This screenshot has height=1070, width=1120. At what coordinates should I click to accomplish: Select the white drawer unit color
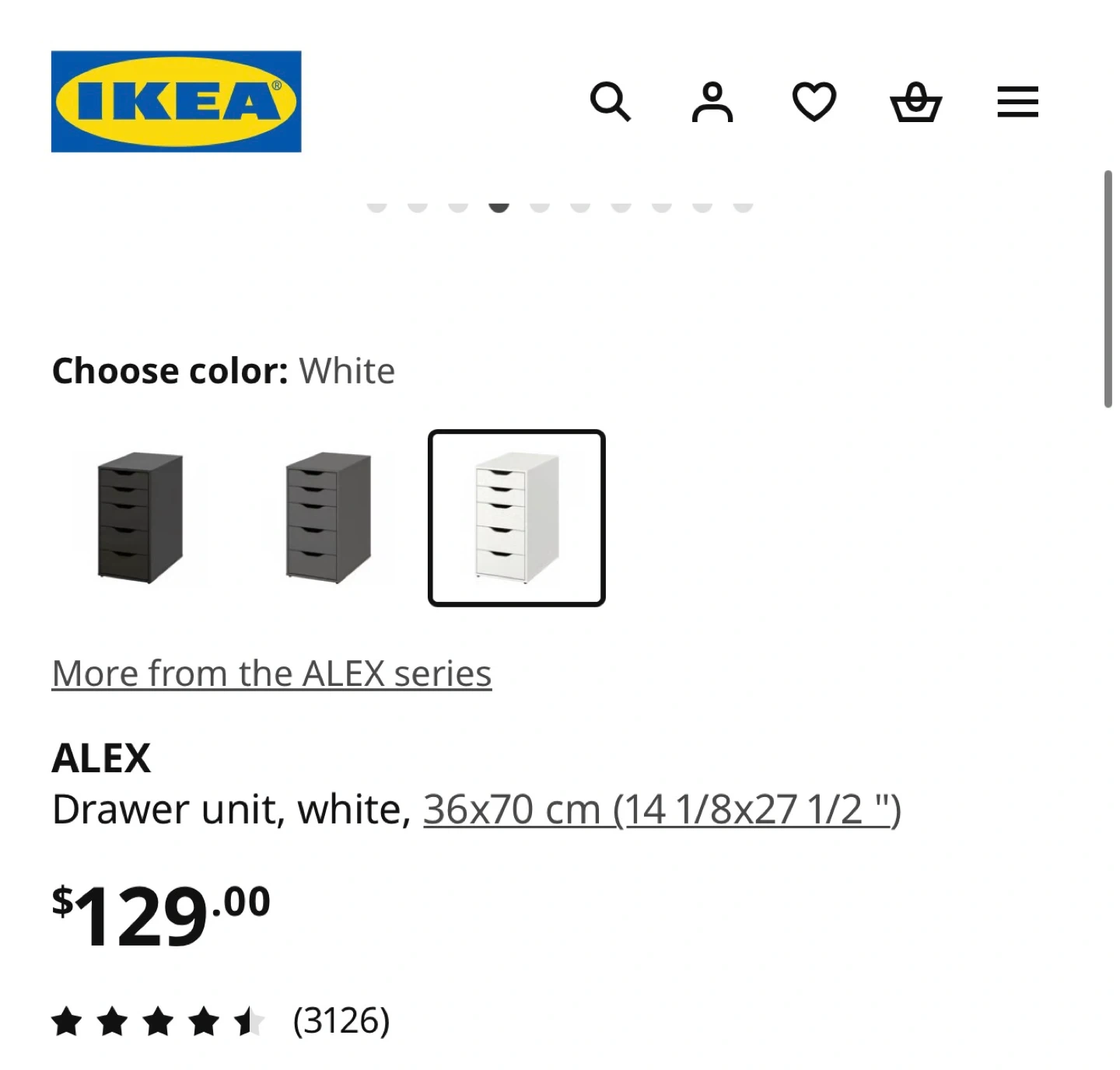(516, 517)
